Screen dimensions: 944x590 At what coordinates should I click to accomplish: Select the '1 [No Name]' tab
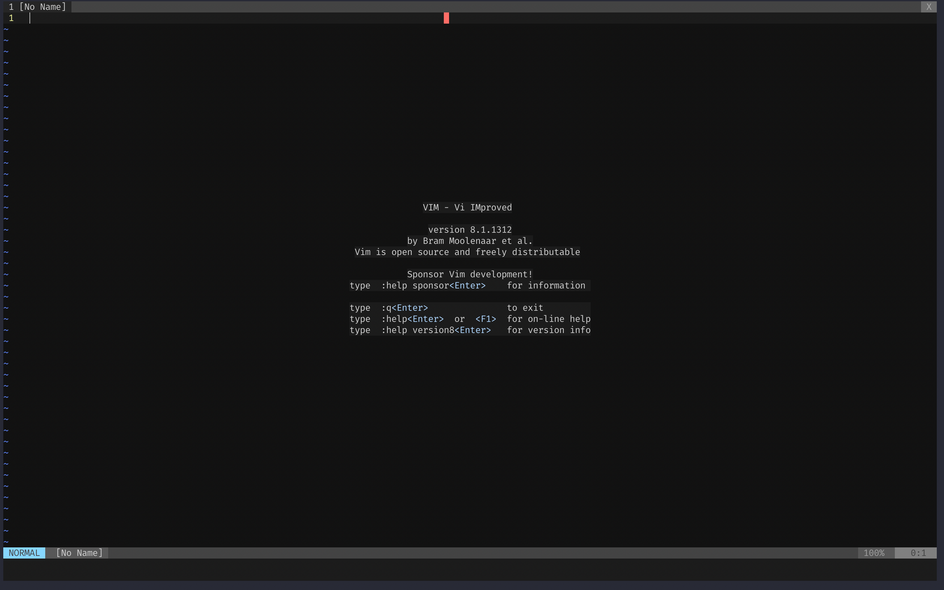(x=37, y=7)
